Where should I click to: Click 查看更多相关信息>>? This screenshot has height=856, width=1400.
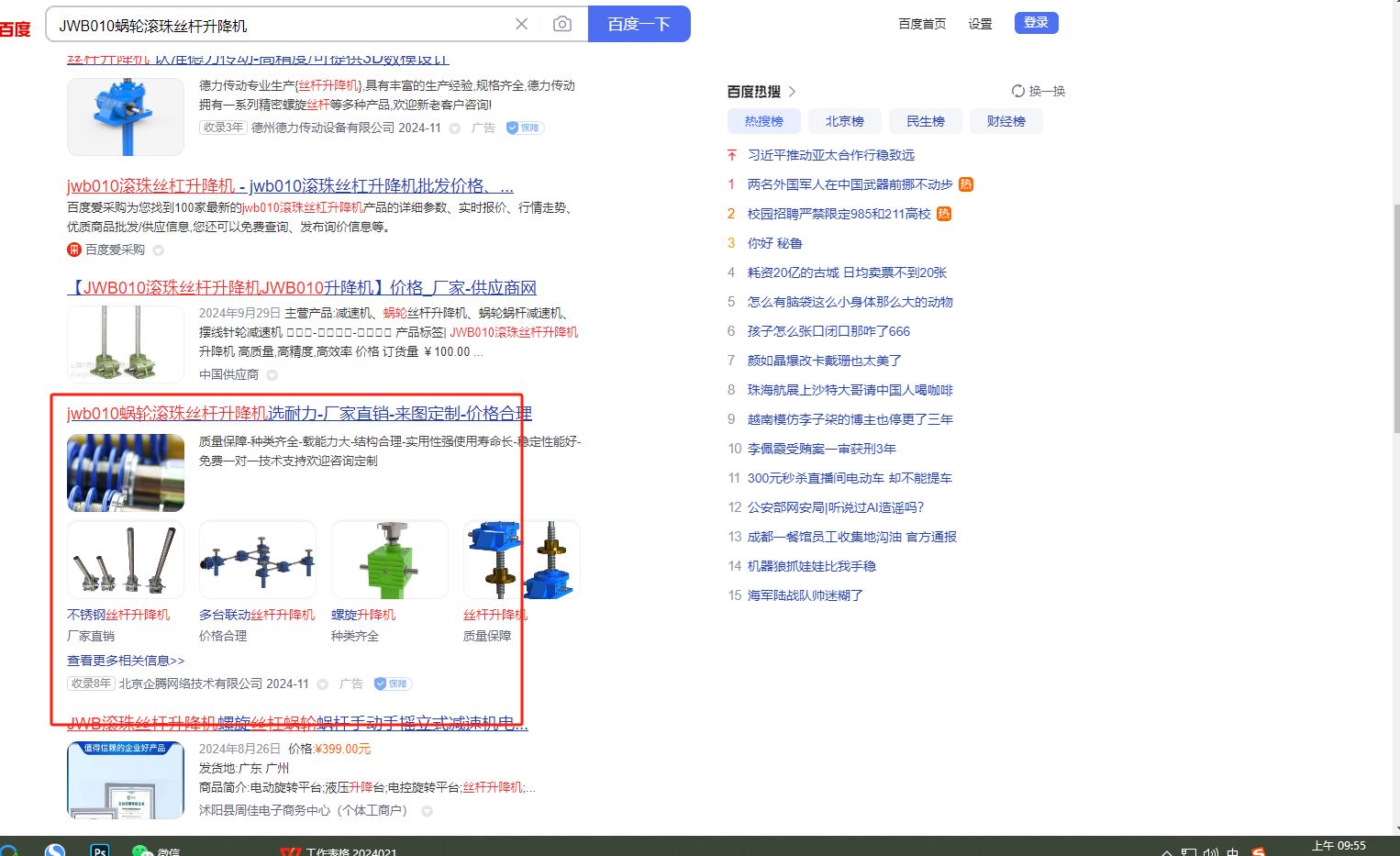tap(126, 661)
